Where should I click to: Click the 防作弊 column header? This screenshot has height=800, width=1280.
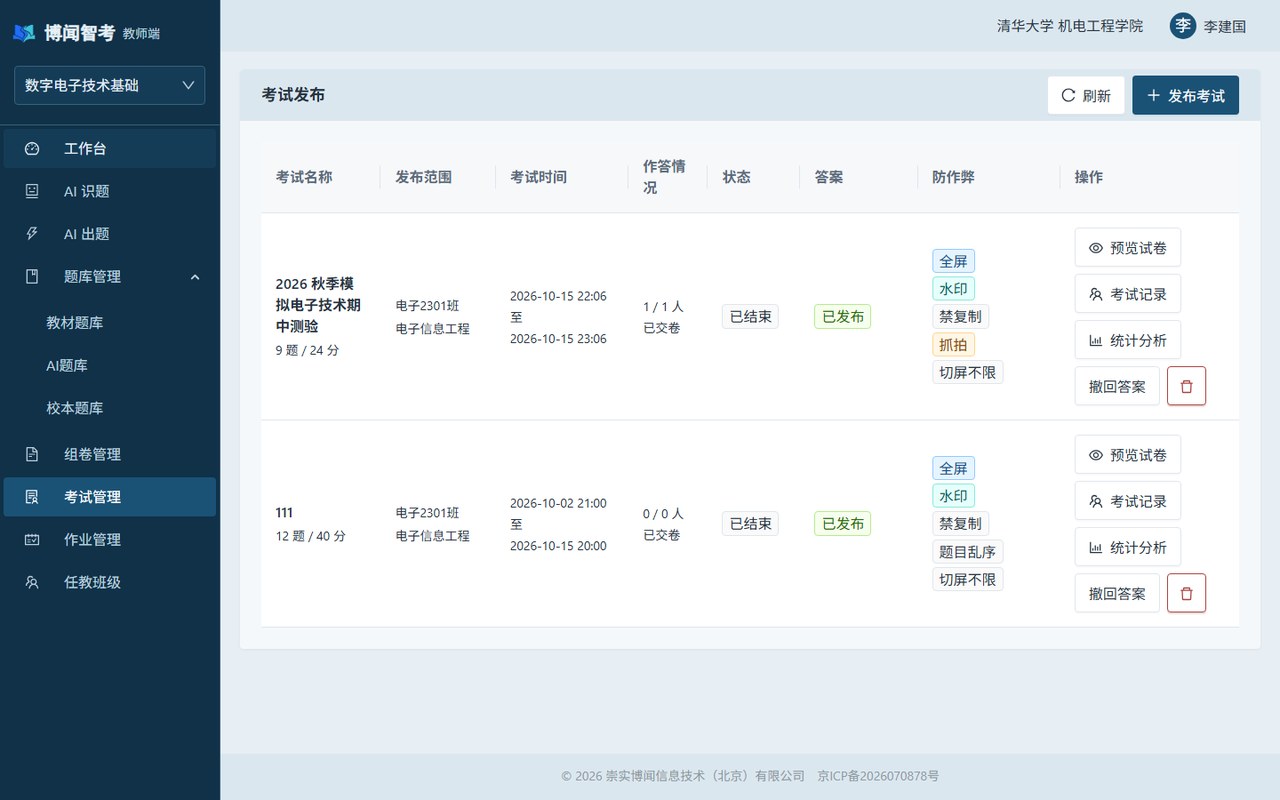tap(953, 177)
